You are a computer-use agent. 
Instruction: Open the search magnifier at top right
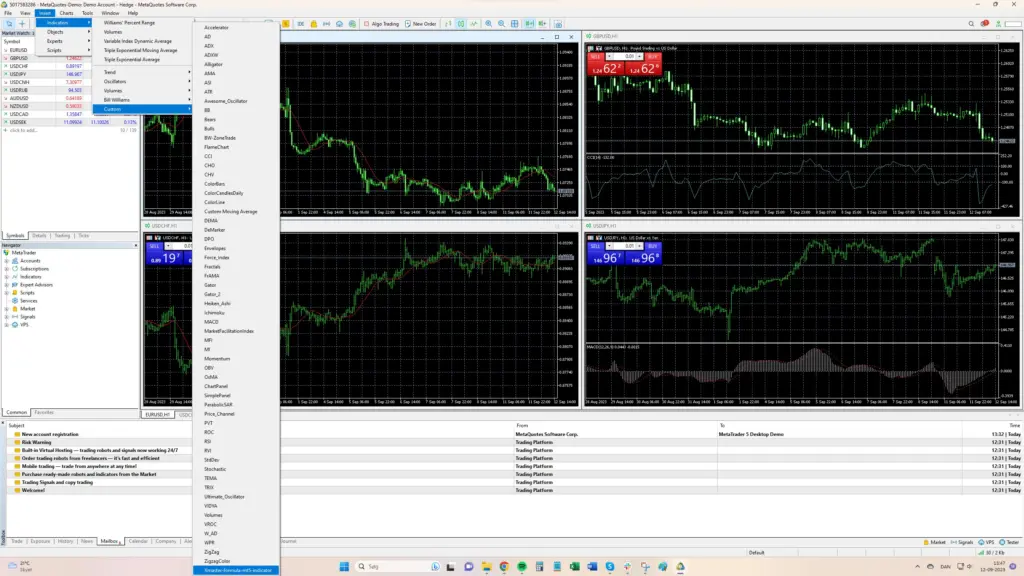[x=971, y=24]
